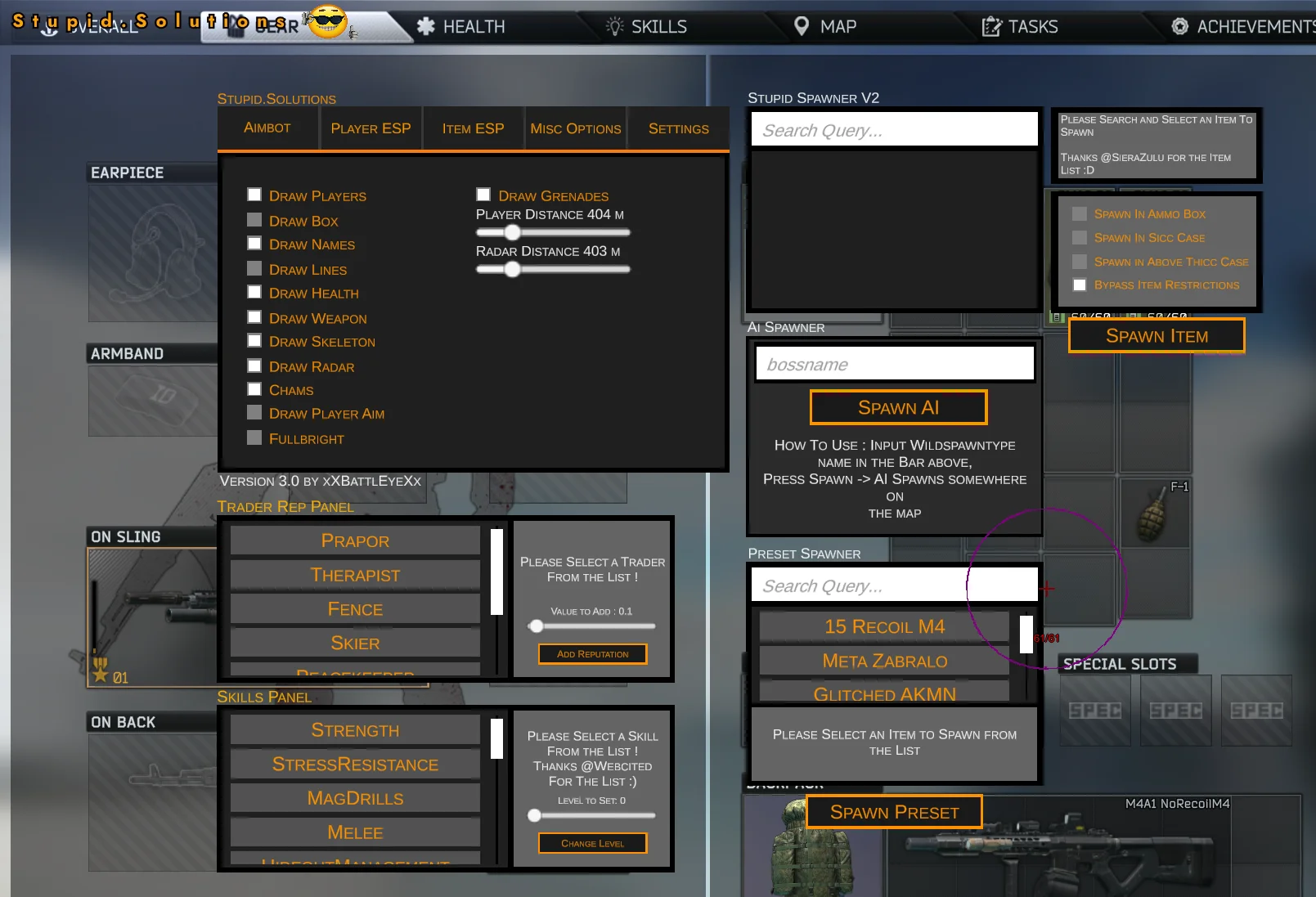The image size is (1316, 897).
Task: Switch to the Misc Options tab
Action: coord(576,128)
